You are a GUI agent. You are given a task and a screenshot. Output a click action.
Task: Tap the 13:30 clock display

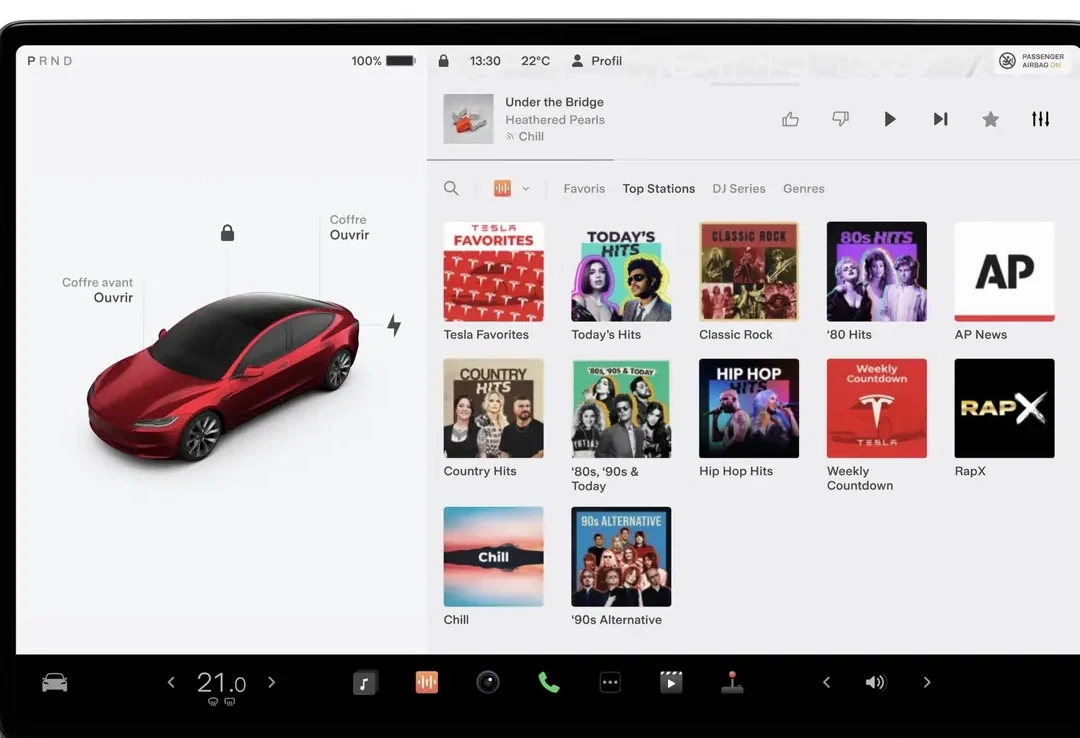click(x=485, y=61)
